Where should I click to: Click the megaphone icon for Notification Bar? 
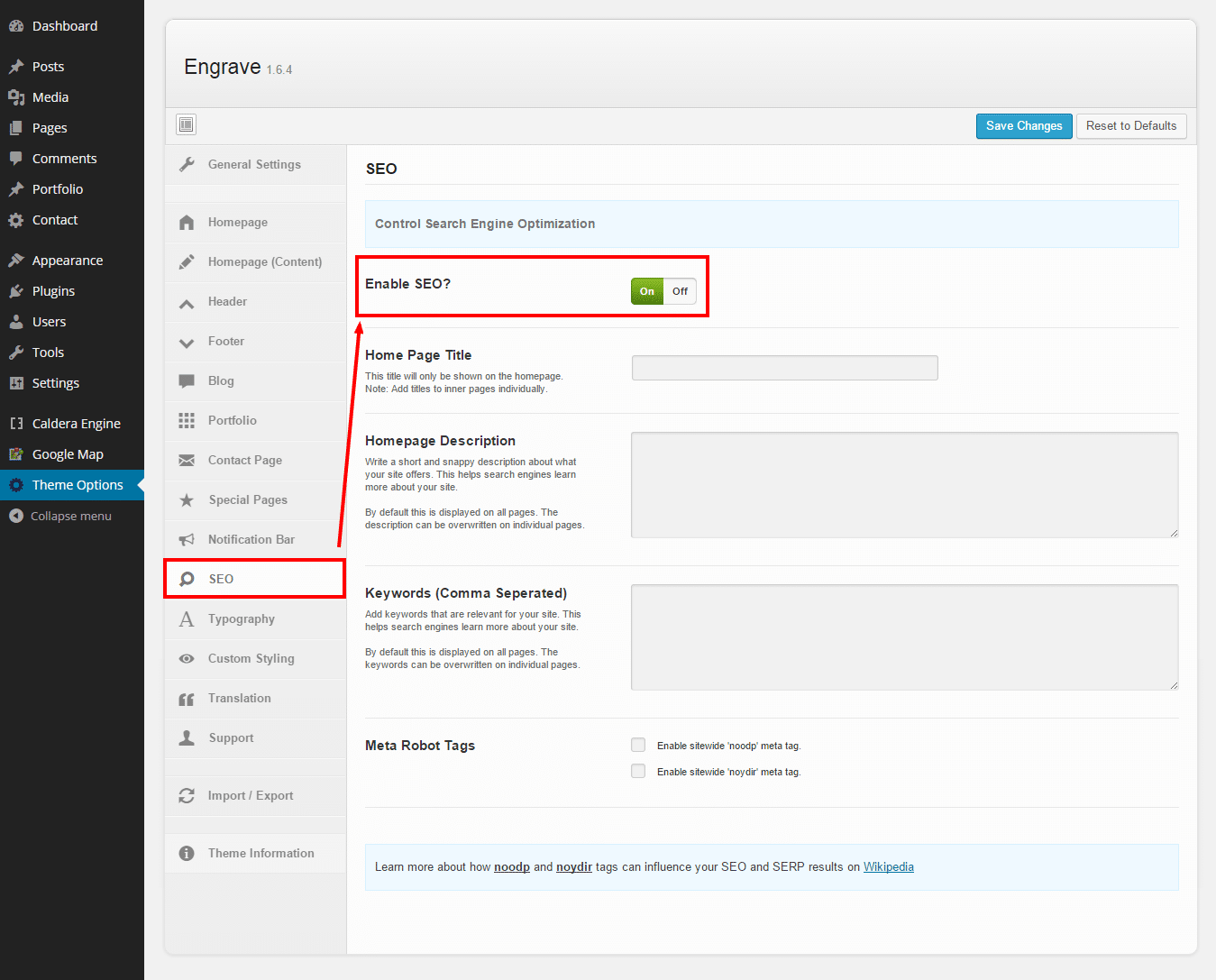pyautogui.click(x=187, y=540)
